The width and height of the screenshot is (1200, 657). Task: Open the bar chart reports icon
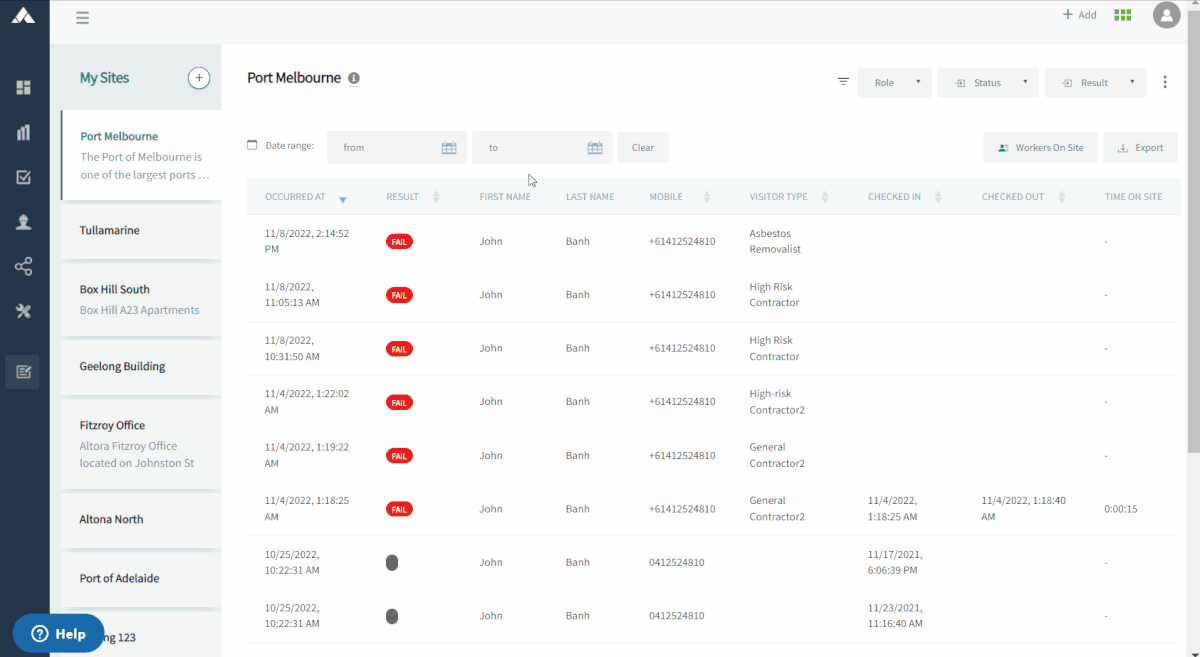click(x=24, y=132)
